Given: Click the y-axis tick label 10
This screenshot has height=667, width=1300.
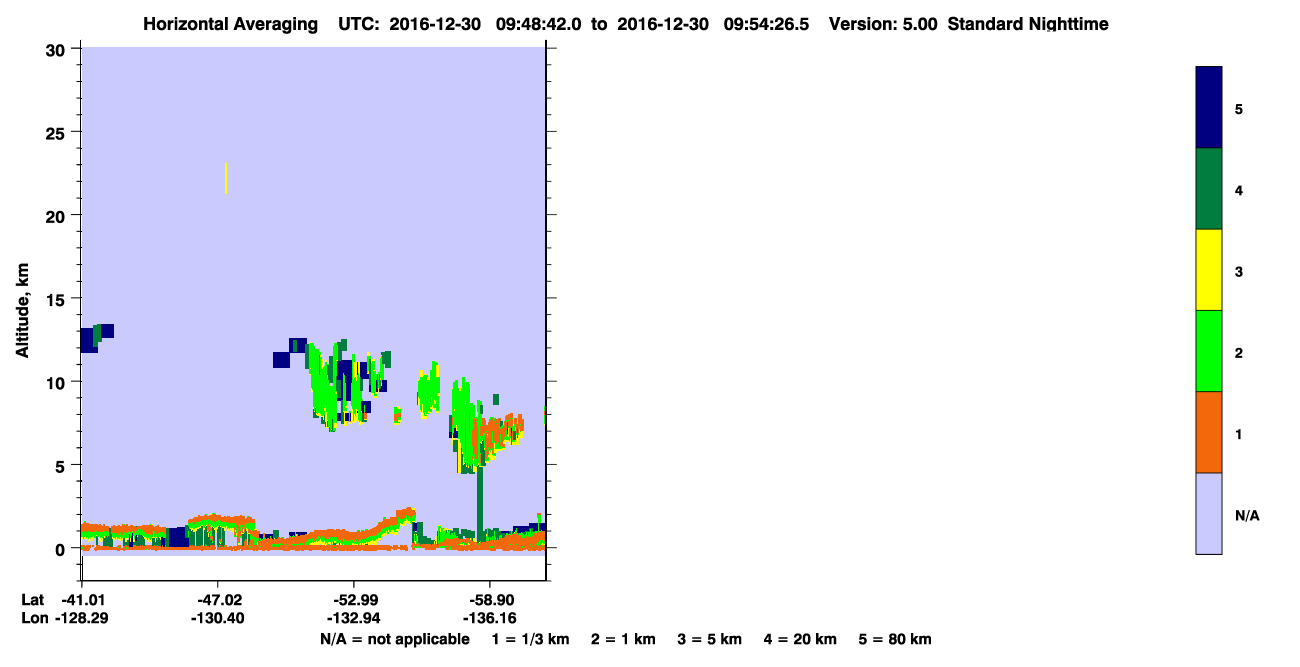Looking at the screenshot, I should (57, 382).
